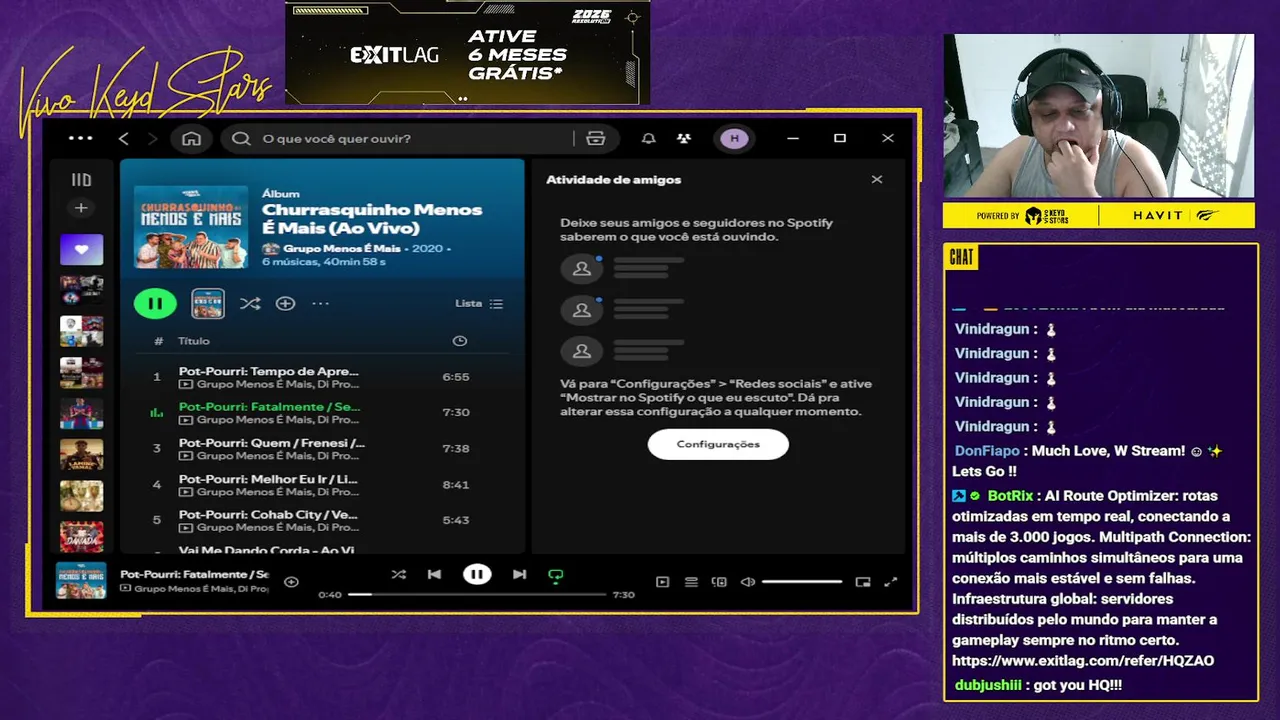Open the 'Lista' view dropdown

[479, 303]
